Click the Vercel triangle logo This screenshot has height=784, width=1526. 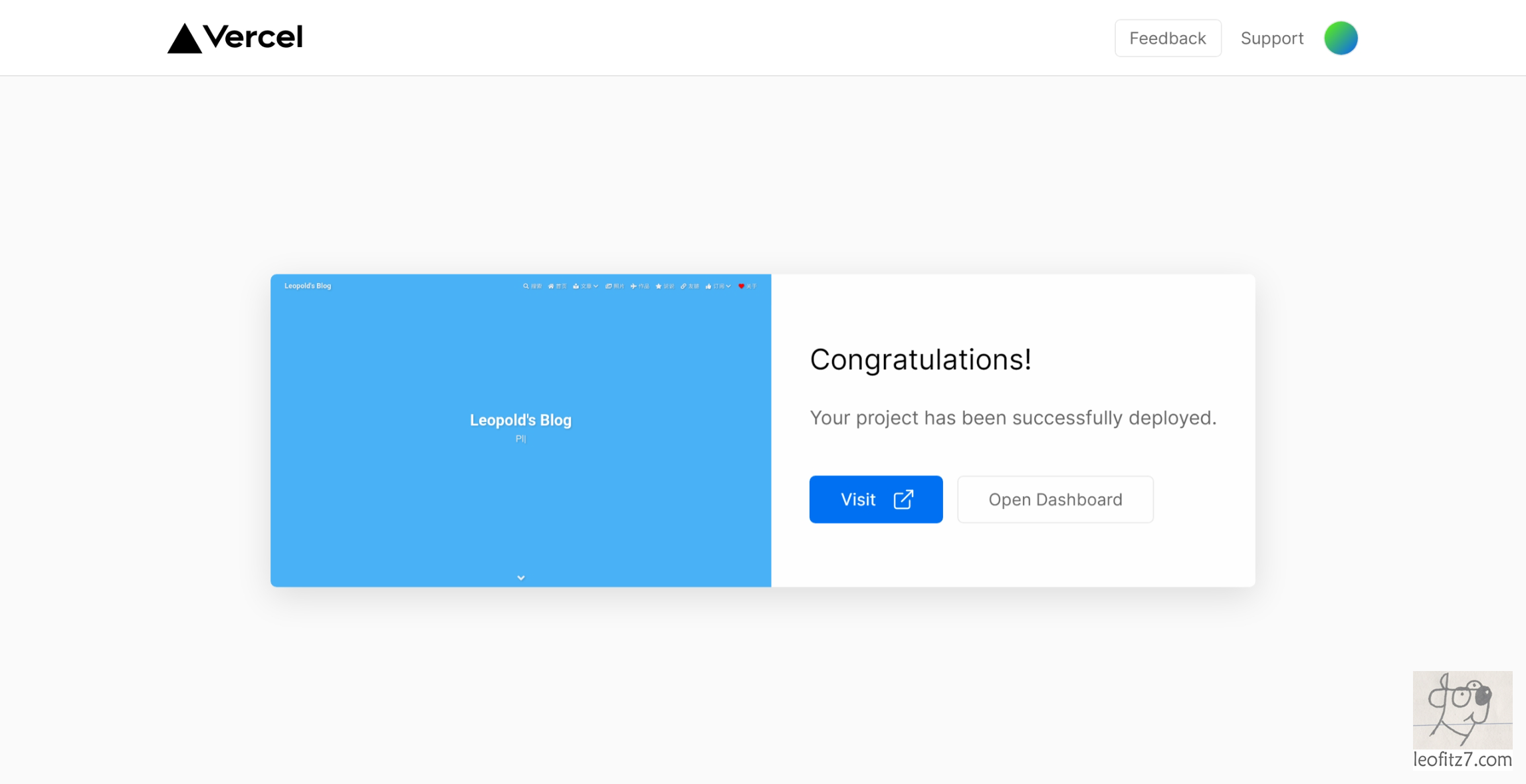coord(185,38)
